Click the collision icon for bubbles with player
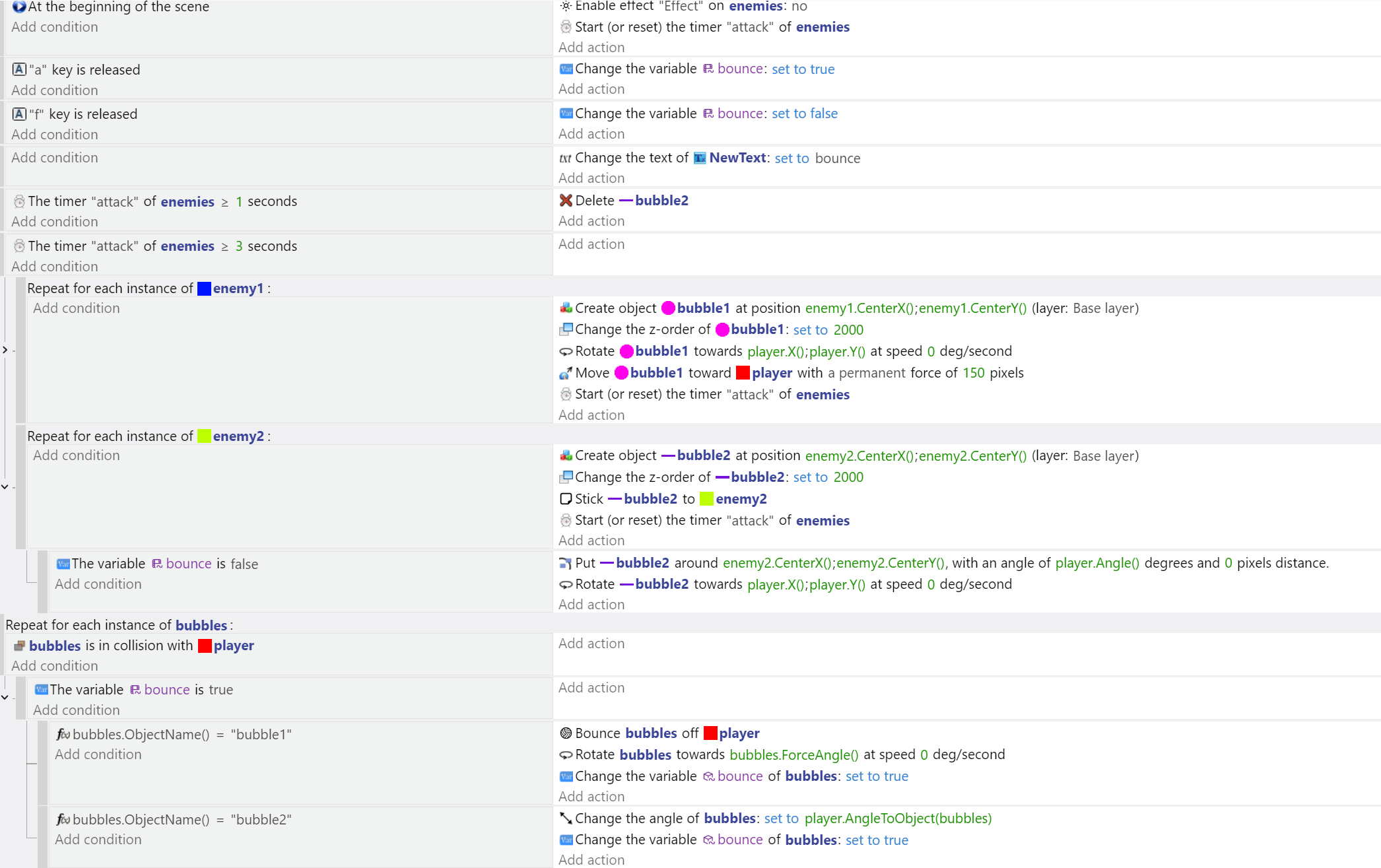The width and height of the screenshot is (1381, 868). pos(20,646)
